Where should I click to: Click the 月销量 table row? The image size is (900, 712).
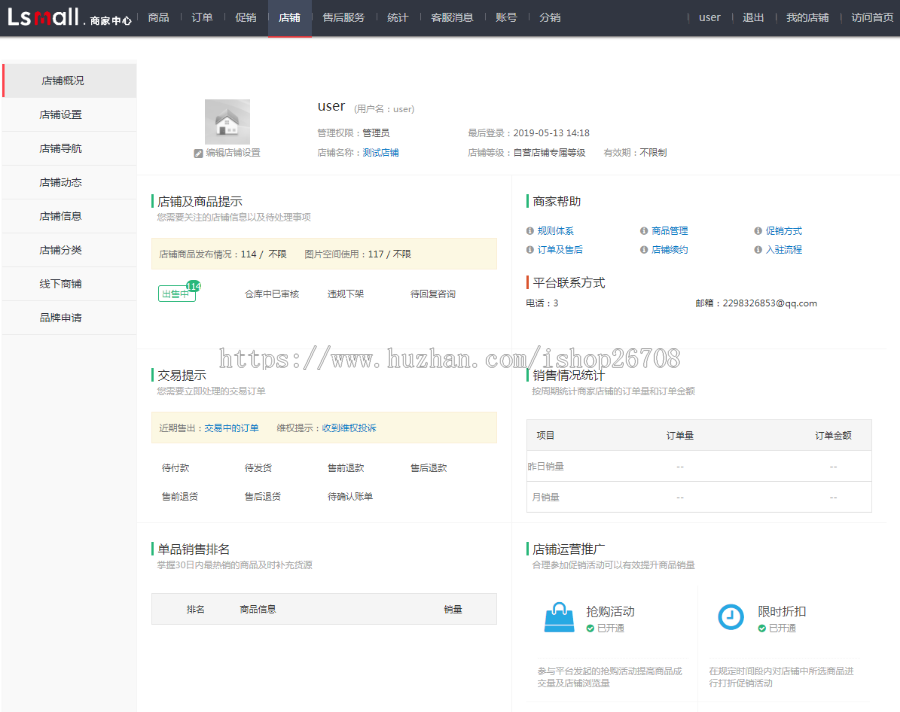(x=699, y=497)
